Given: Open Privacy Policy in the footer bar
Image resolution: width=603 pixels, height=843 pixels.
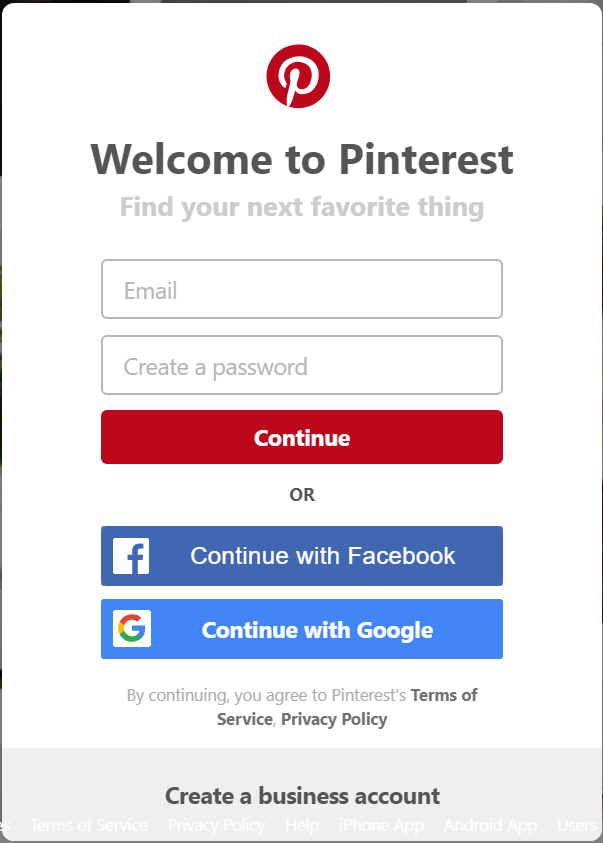Looking at the screenshot, I should (216, 825).
